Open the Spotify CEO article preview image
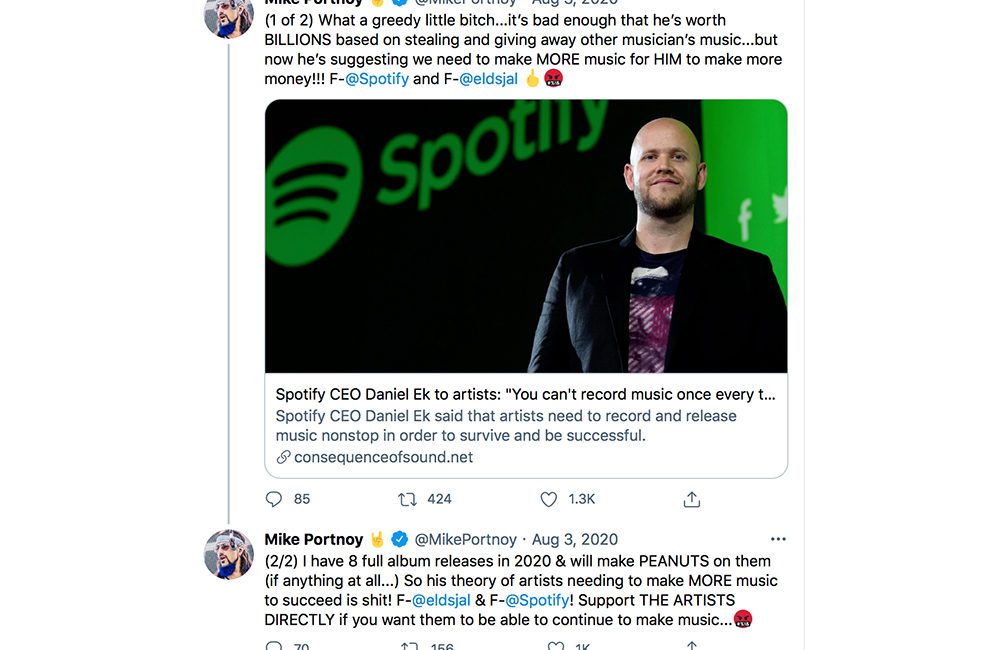 click(x=526, y=236)
